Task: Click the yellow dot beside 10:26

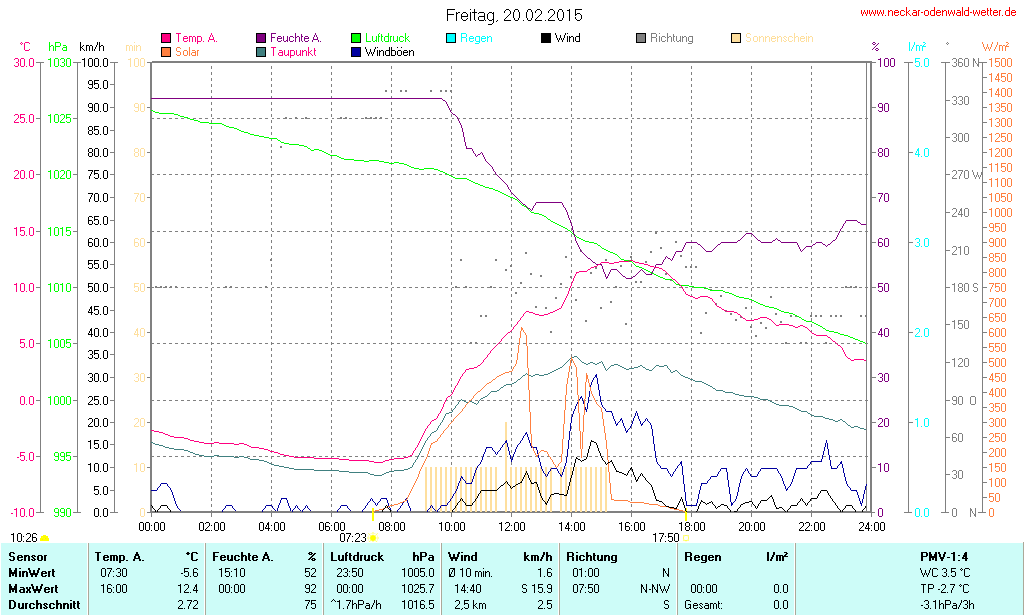Action: pos(44,538)
